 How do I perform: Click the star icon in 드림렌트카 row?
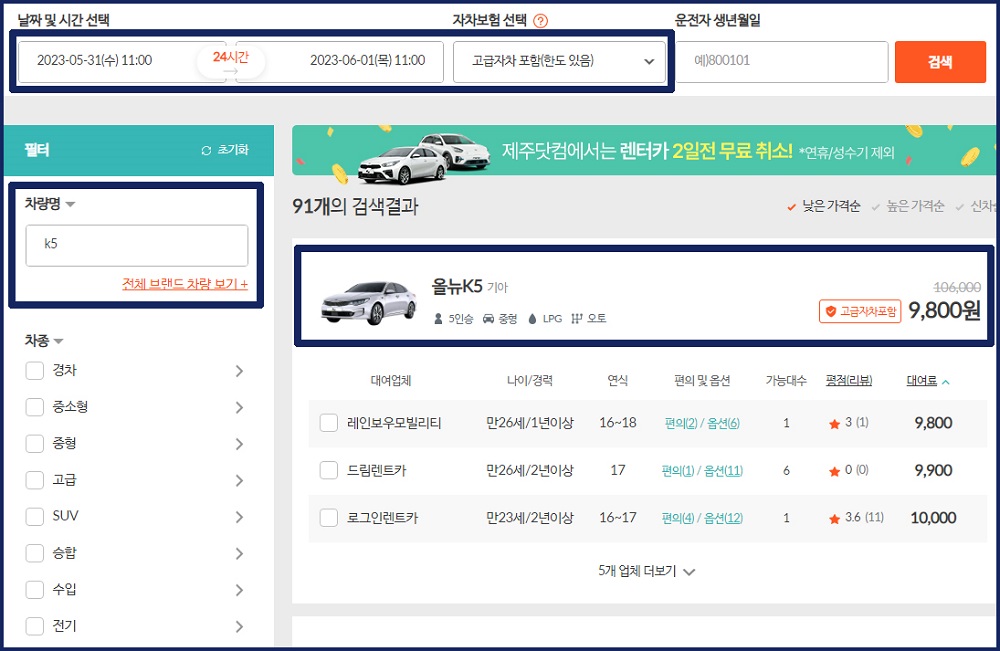tap(834, 472)
